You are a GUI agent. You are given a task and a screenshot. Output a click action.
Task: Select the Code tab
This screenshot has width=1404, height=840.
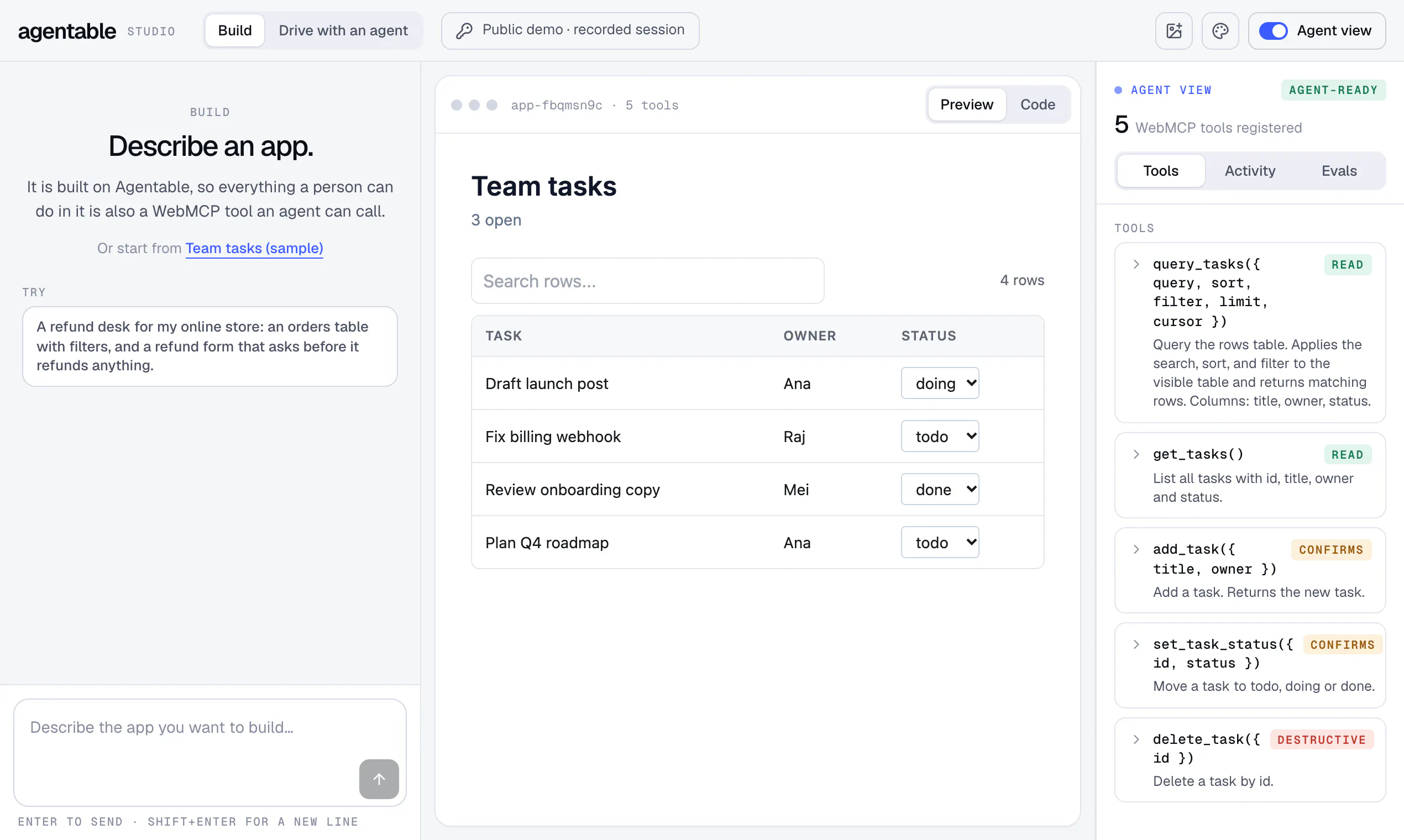[x=1038, y=104]
